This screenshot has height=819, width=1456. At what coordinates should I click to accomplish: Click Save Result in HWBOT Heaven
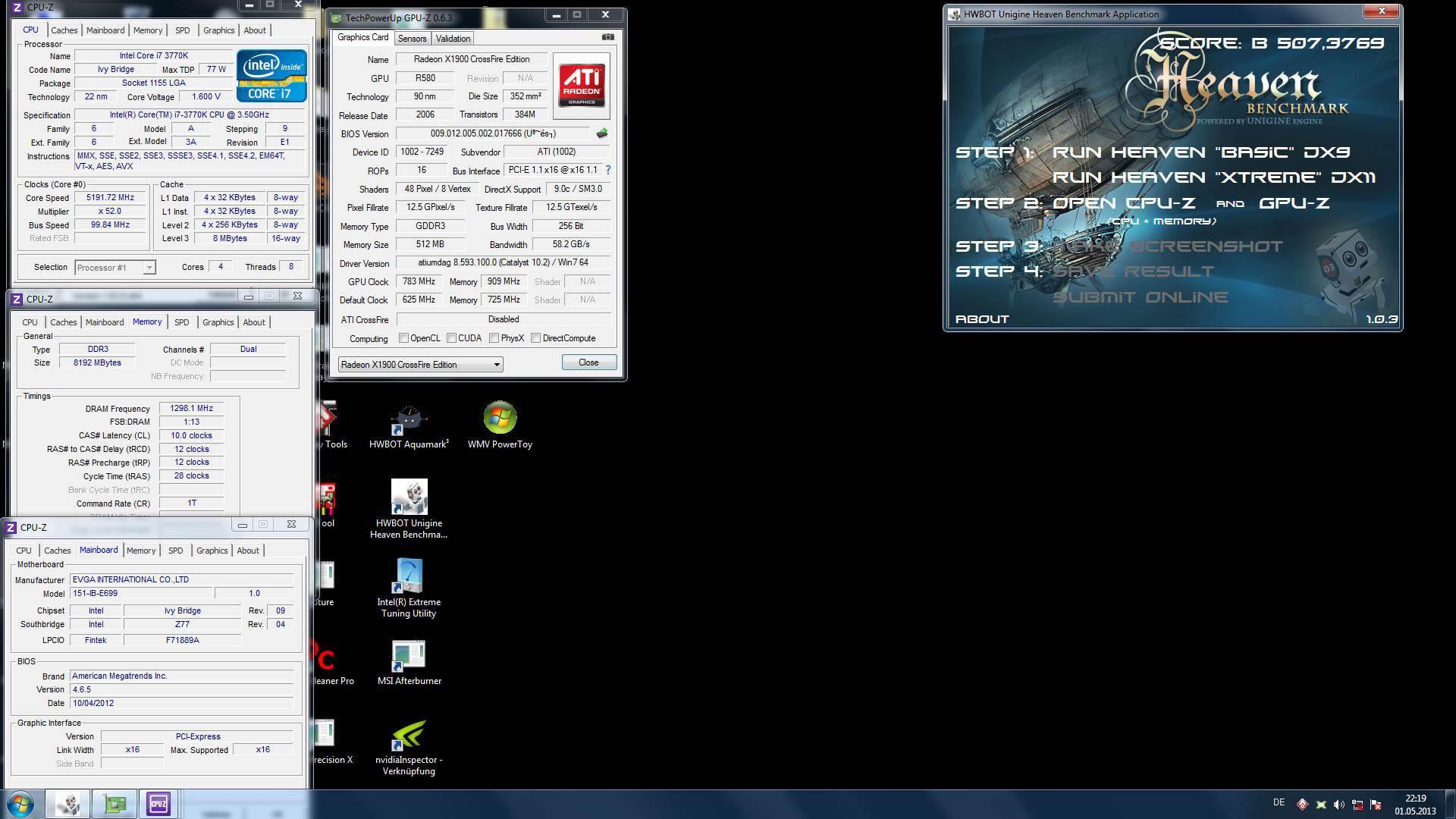(x=1133, y=271)
